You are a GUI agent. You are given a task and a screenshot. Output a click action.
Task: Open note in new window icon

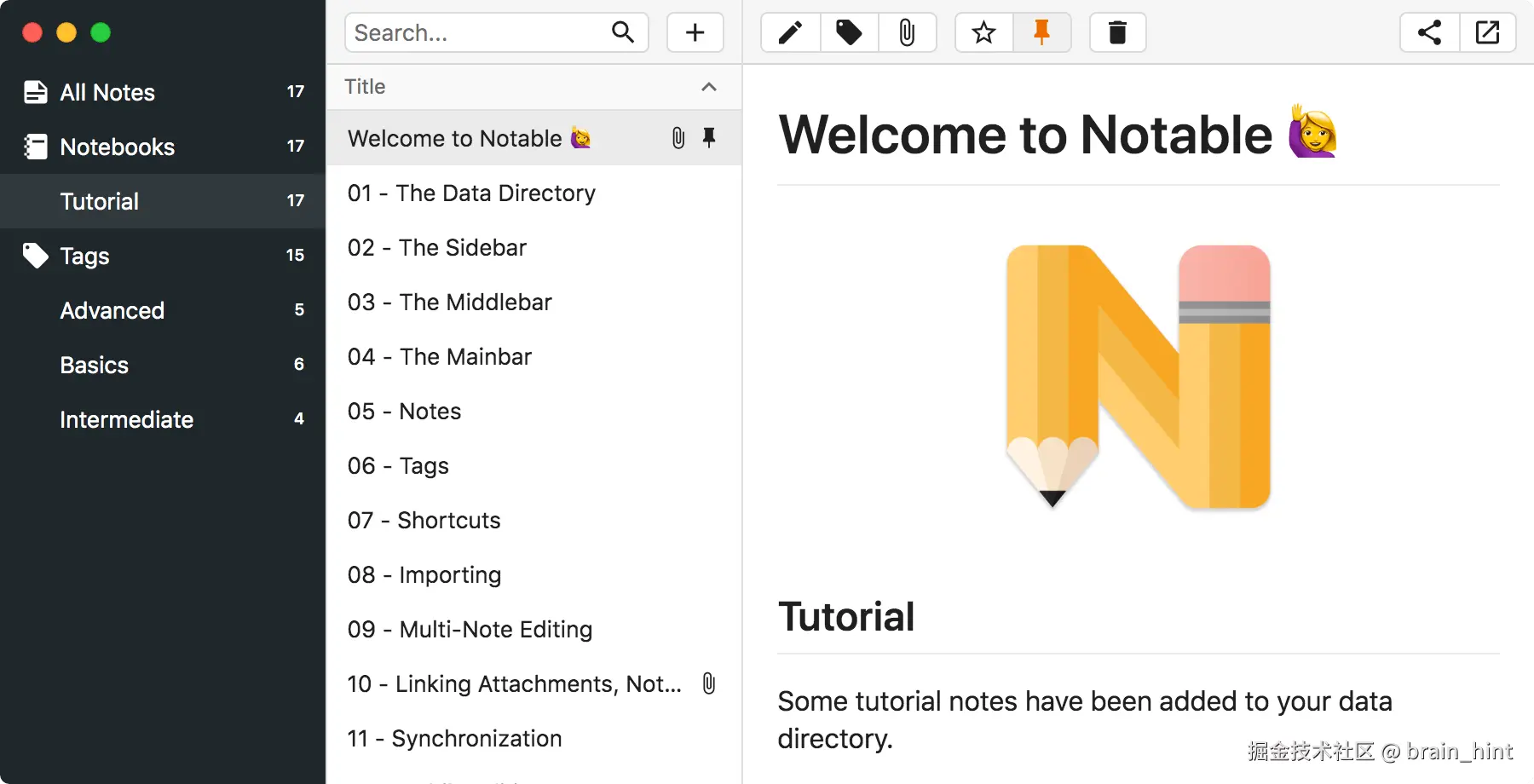pos(1487,32)
